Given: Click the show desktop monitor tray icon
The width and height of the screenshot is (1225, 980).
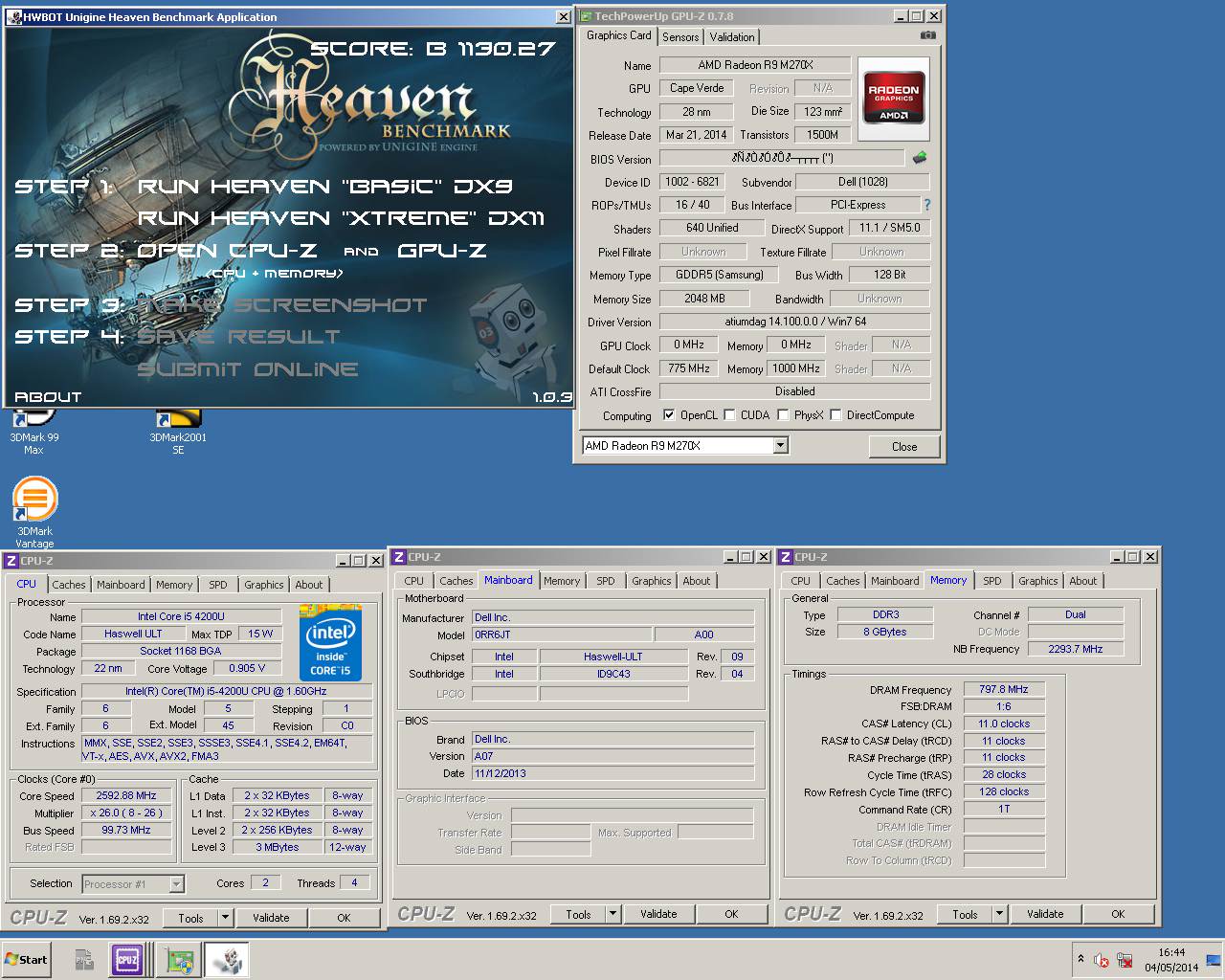Looking at the screenshot, I should pyautogui.click(x=1213, y=960).
